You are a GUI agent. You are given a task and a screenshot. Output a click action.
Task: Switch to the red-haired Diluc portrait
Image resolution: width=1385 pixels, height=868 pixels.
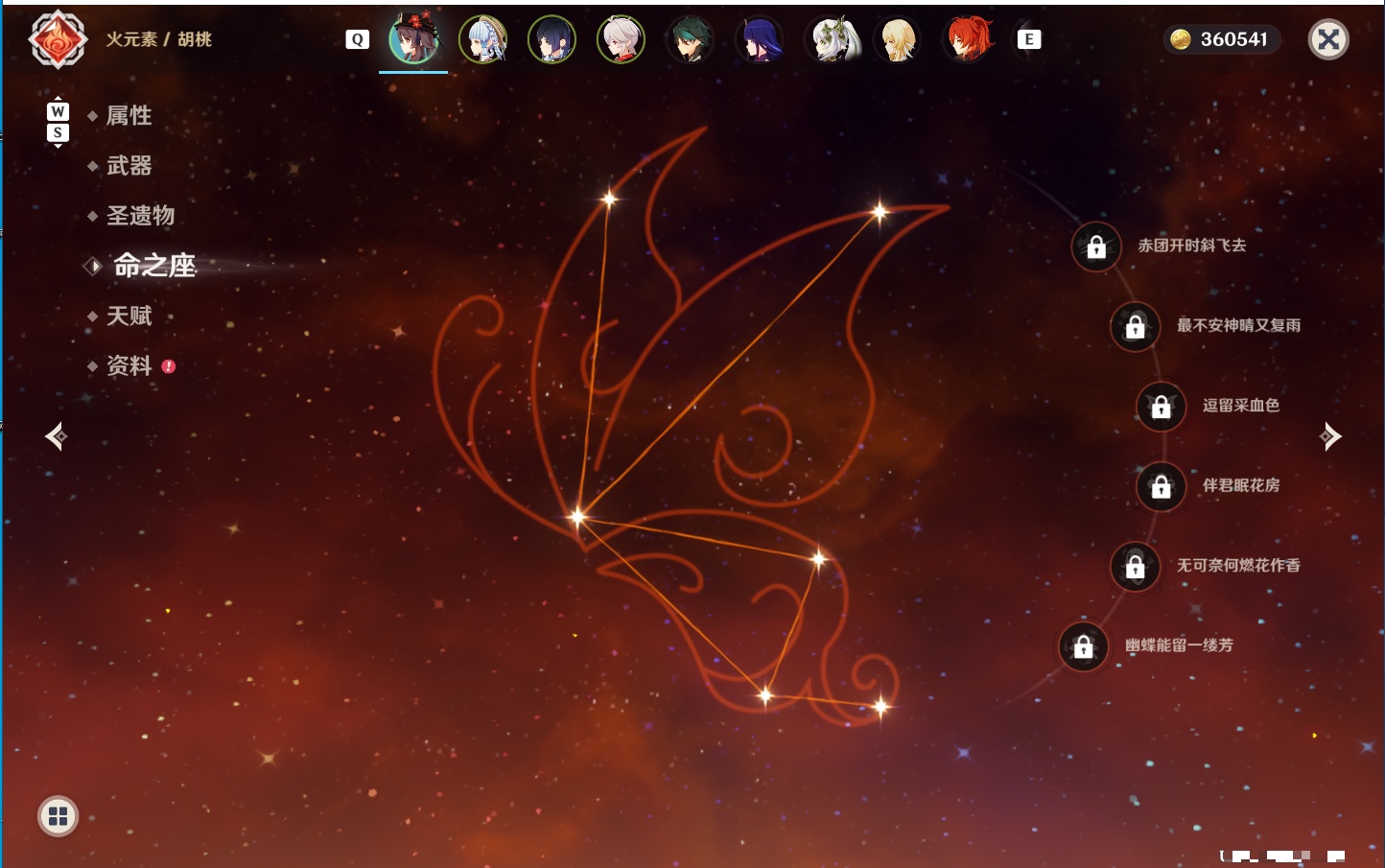click(968, 39)
